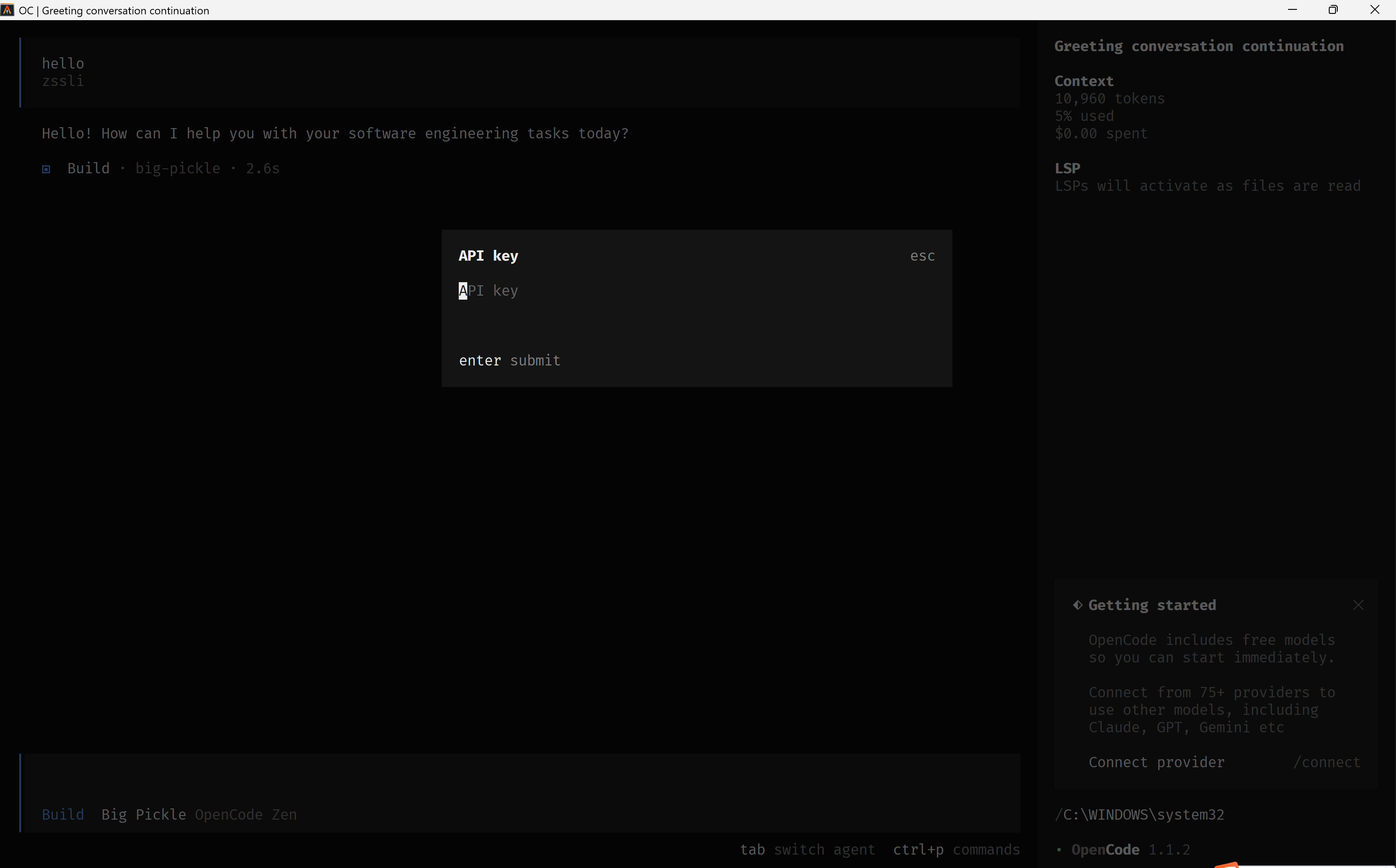Click the /connect command shortcut

pyautogui.click(x=1327, y=762)
